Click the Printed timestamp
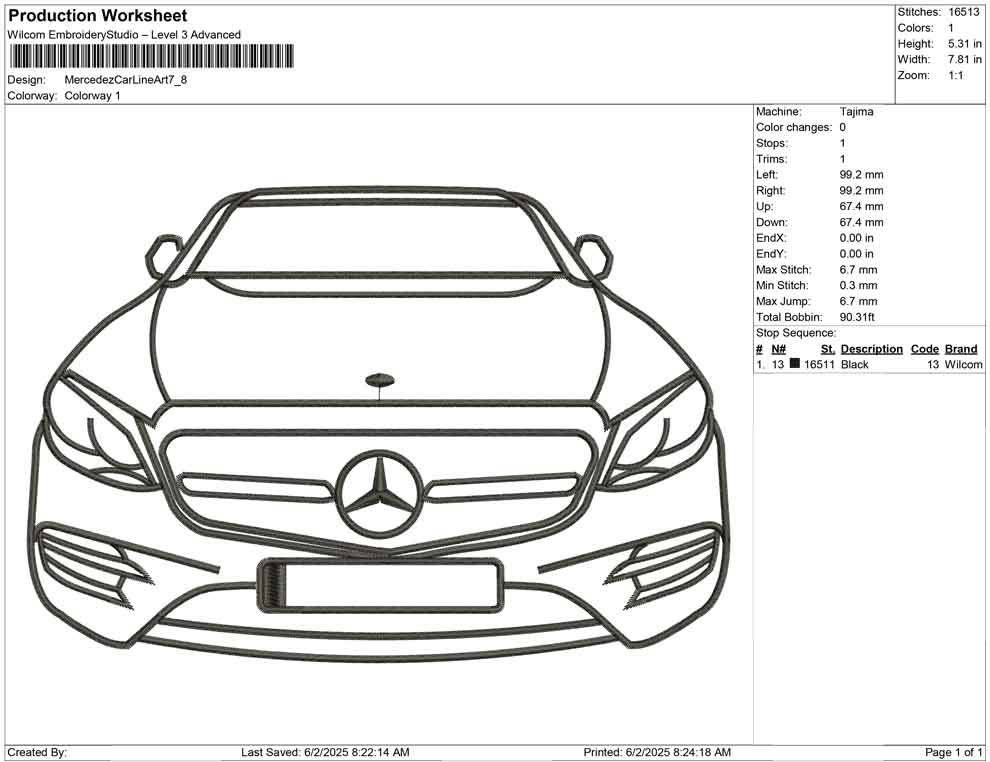Viewport: 990px width, 762px height. (x=657, y=752)
